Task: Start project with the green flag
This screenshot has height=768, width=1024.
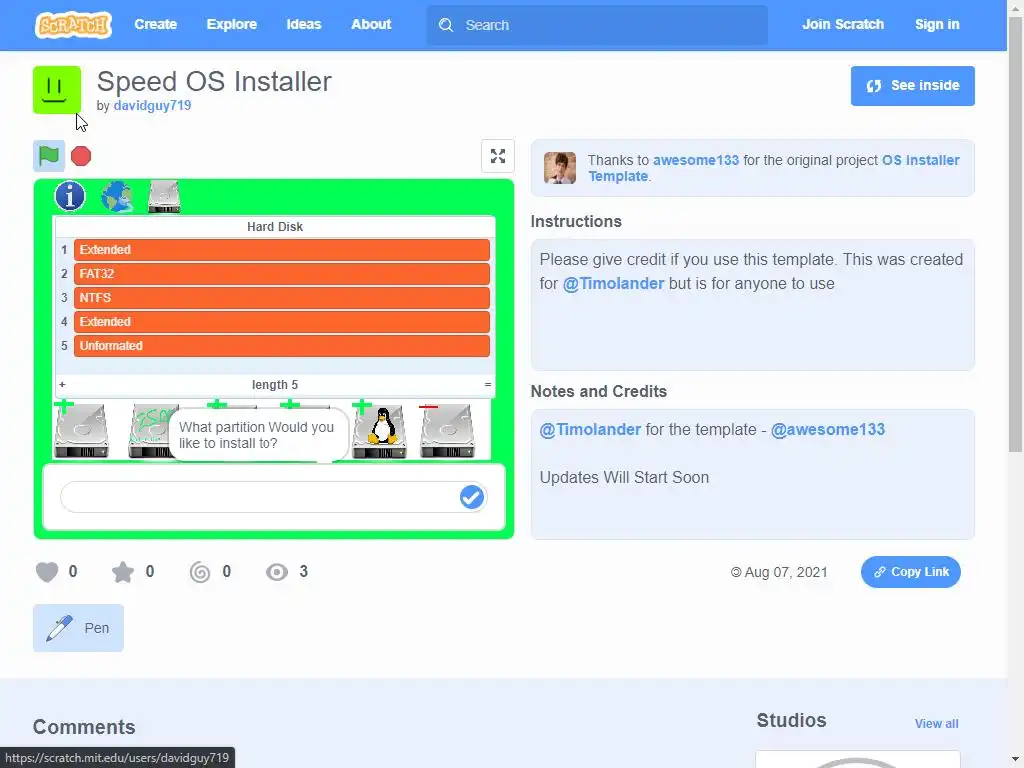Action: tap(49, 156)
